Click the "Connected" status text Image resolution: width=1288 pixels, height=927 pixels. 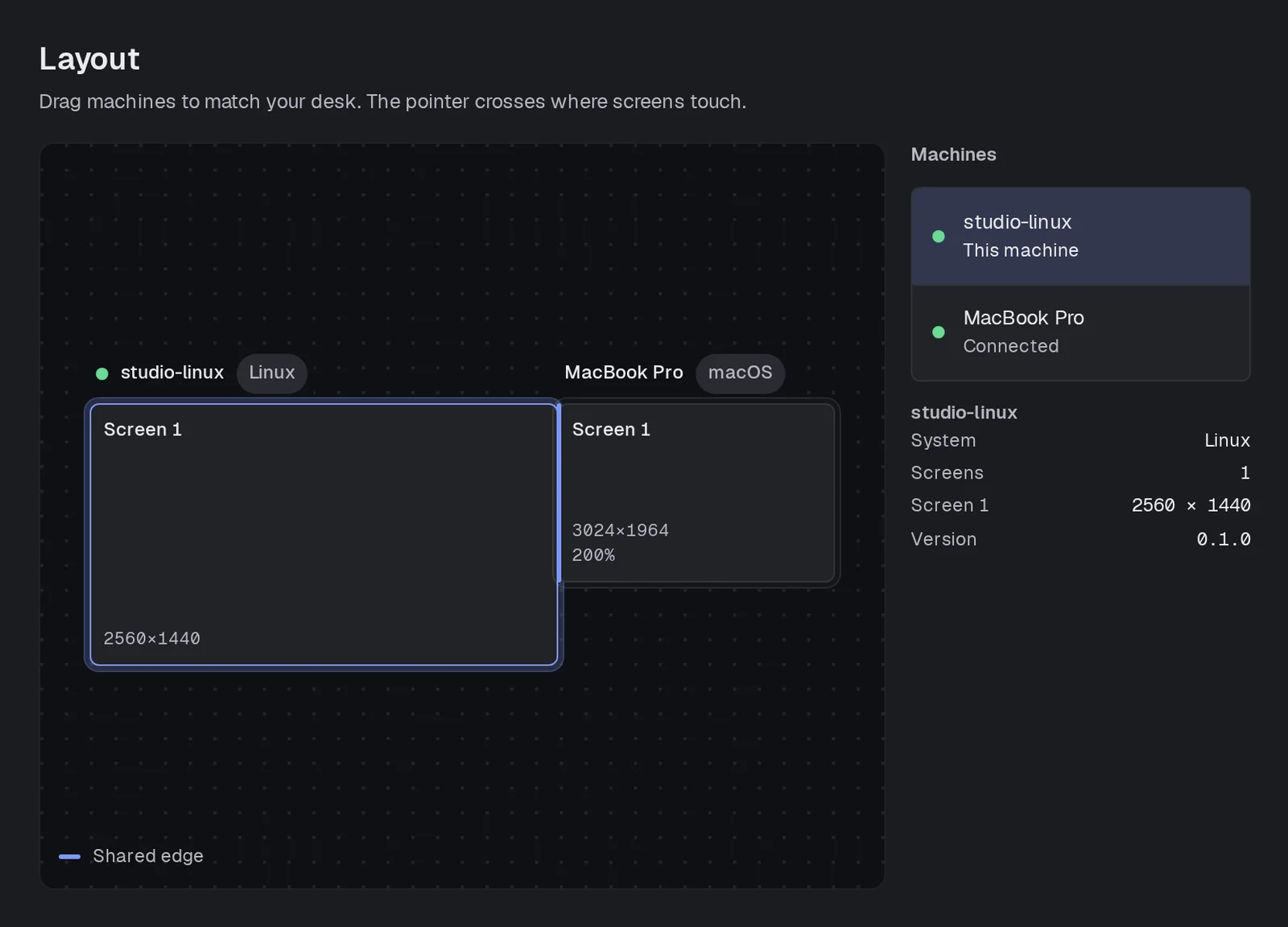[x=1011, y=346]
